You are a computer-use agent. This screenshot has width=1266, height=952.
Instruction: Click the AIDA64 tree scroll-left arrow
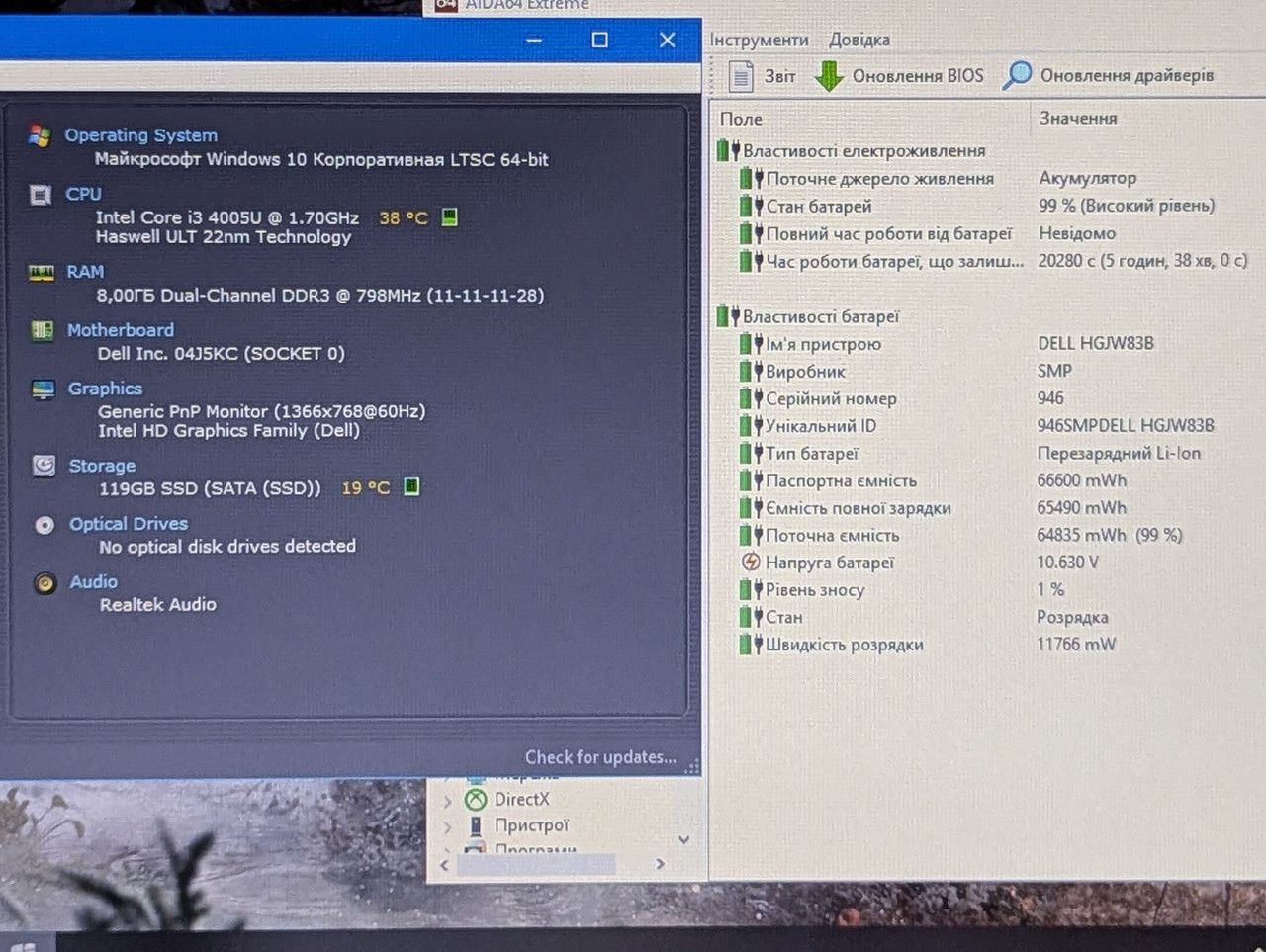444,865
